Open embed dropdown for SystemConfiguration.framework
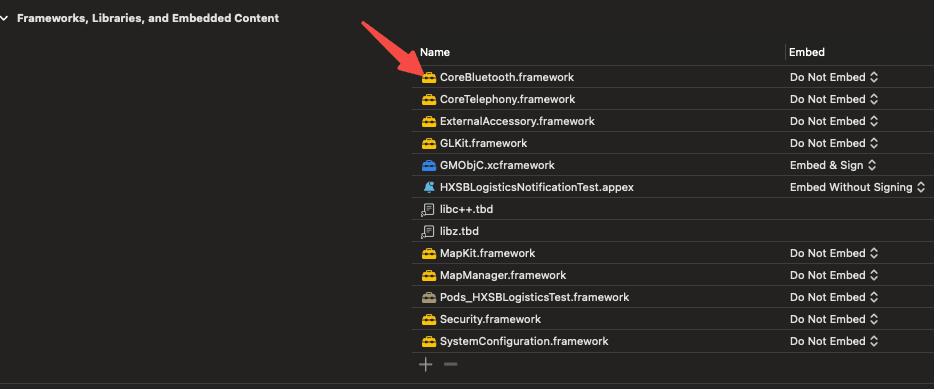 click(834, 342)
